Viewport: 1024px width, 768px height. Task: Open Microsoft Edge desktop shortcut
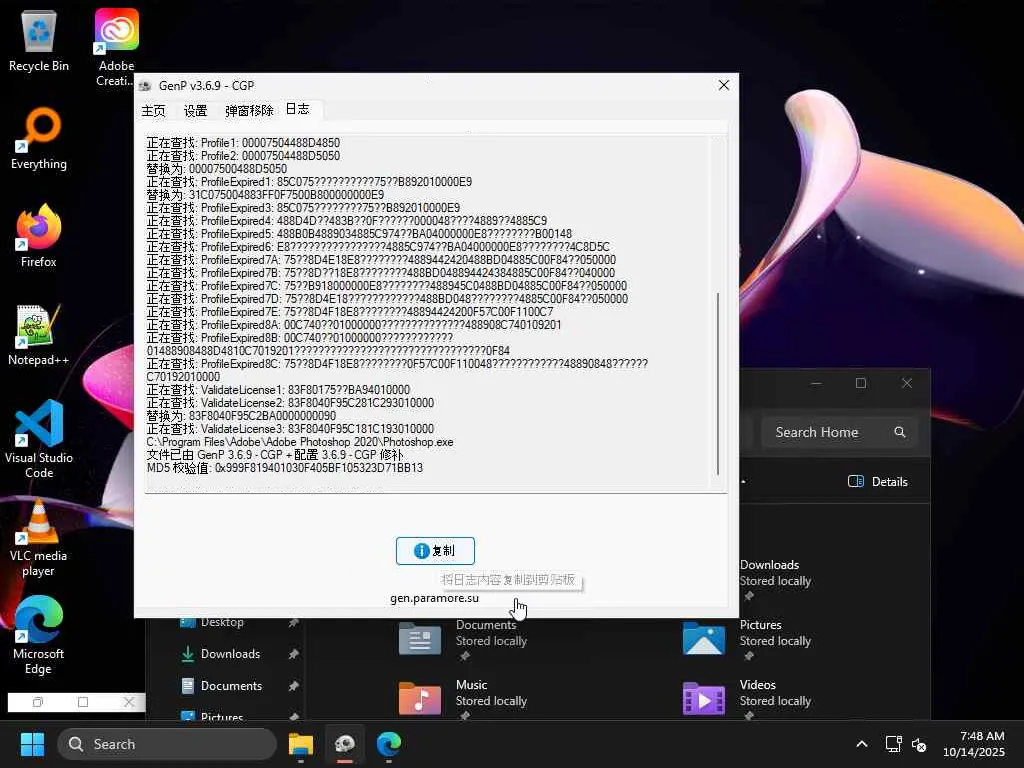pos(39,635)
